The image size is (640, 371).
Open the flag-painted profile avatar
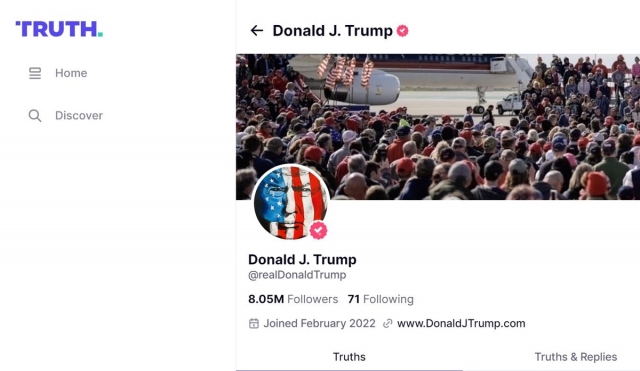pyautogui.click(x=291, y=202)
